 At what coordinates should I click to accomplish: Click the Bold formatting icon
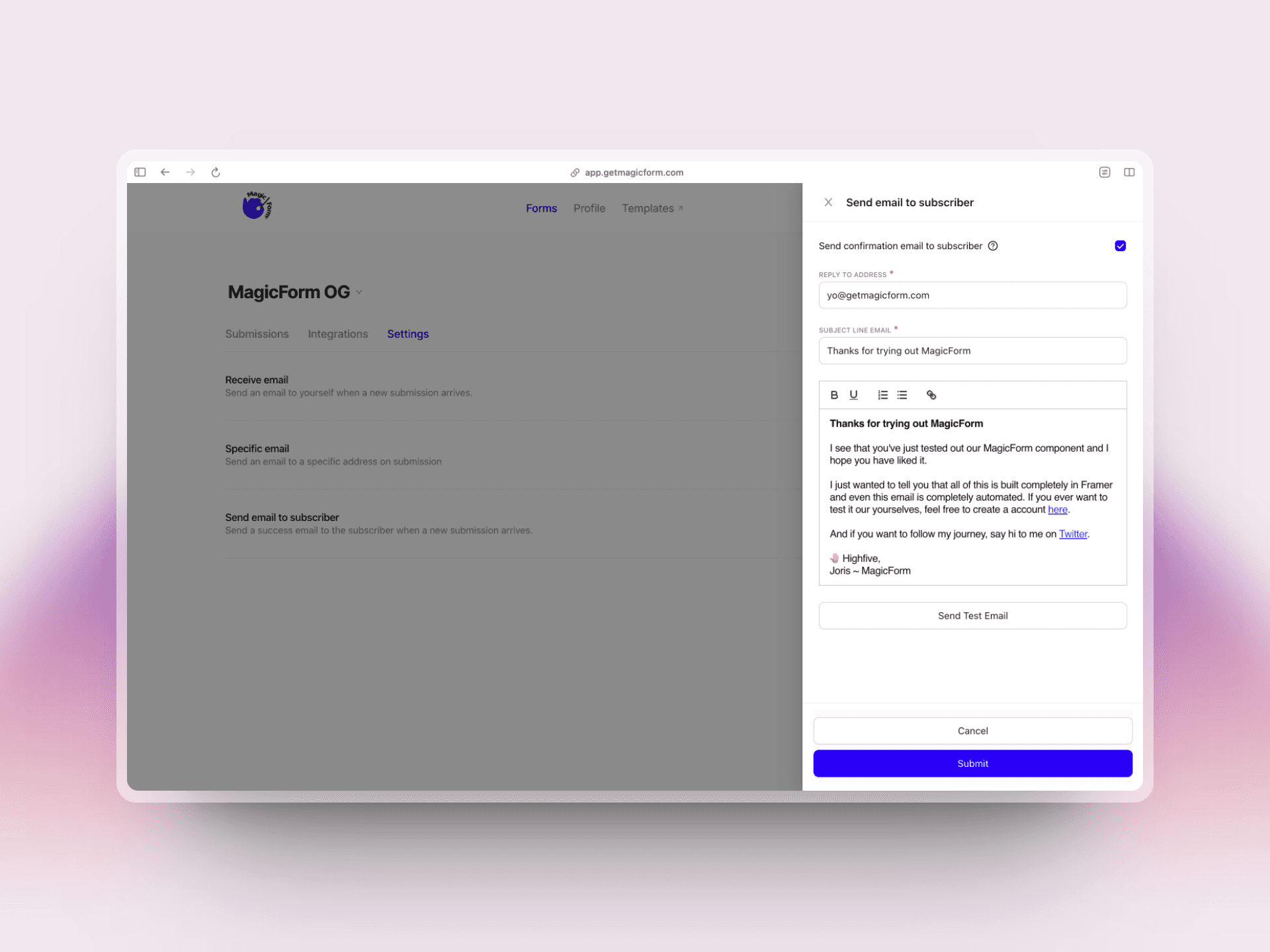point(835,394)
